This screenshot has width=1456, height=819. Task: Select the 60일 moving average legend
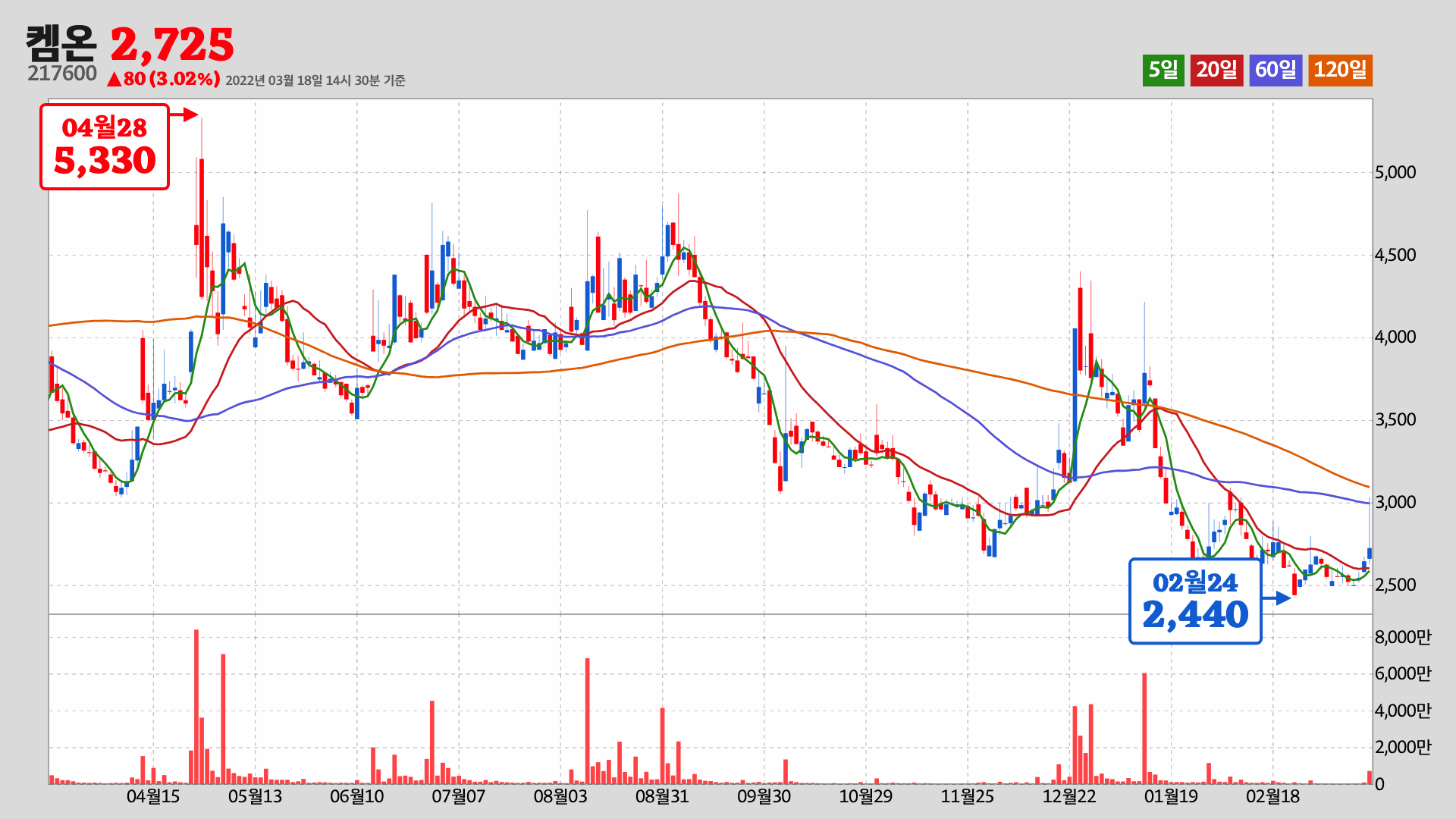1276,71
